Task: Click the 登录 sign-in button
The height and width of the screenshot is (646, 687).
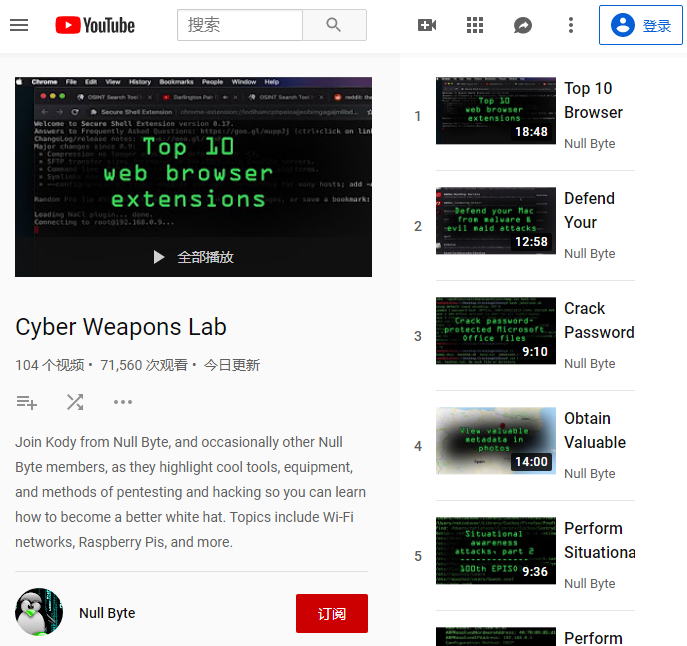Action: [640, 25]
